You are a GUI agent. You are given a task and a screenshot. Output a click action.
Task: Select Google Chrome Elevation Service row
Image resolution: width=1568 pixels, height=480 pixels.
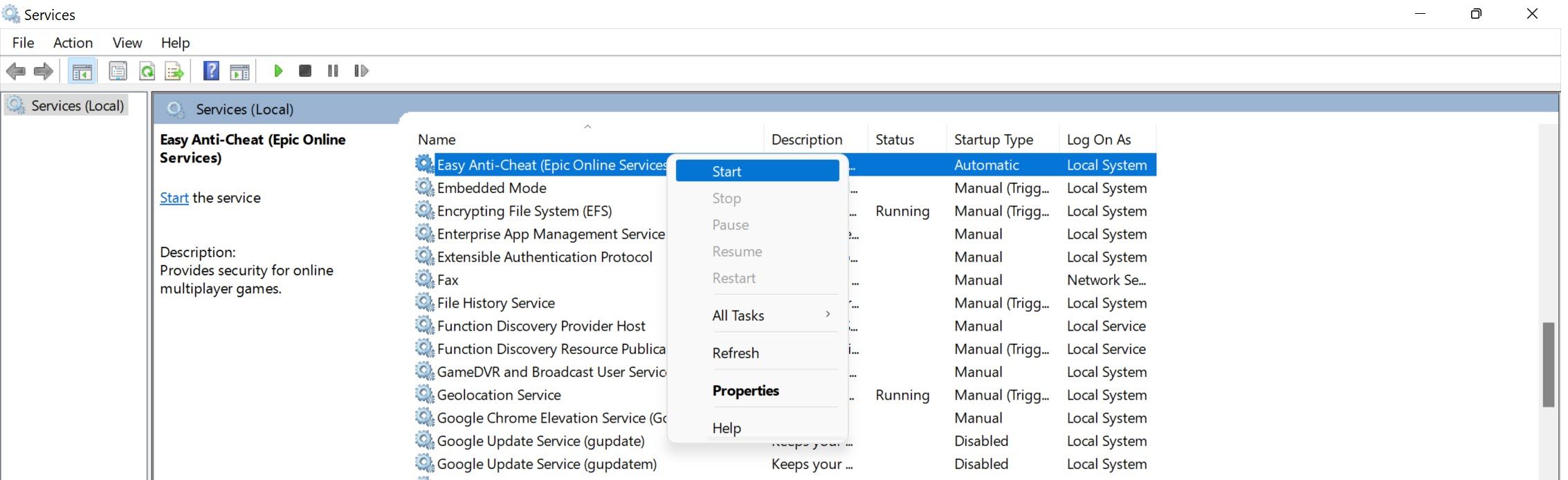tap(551, 418)
